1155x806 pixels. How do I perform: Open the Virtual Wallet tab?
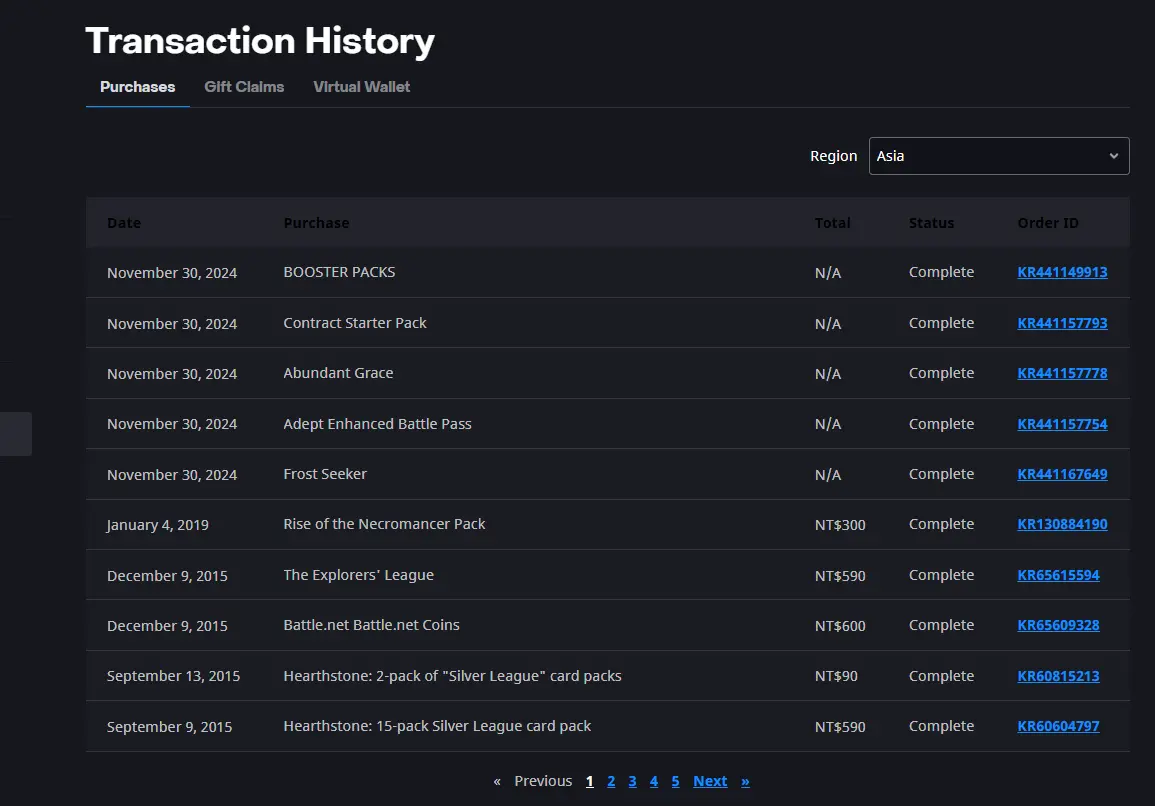tap(362, 87)
